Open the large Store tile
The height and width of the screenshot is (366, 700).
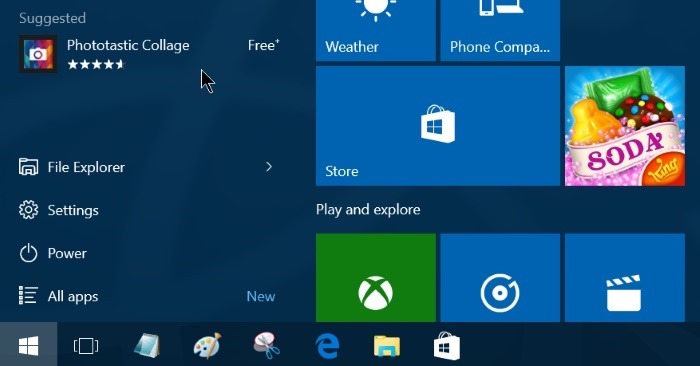click(438, 126)
